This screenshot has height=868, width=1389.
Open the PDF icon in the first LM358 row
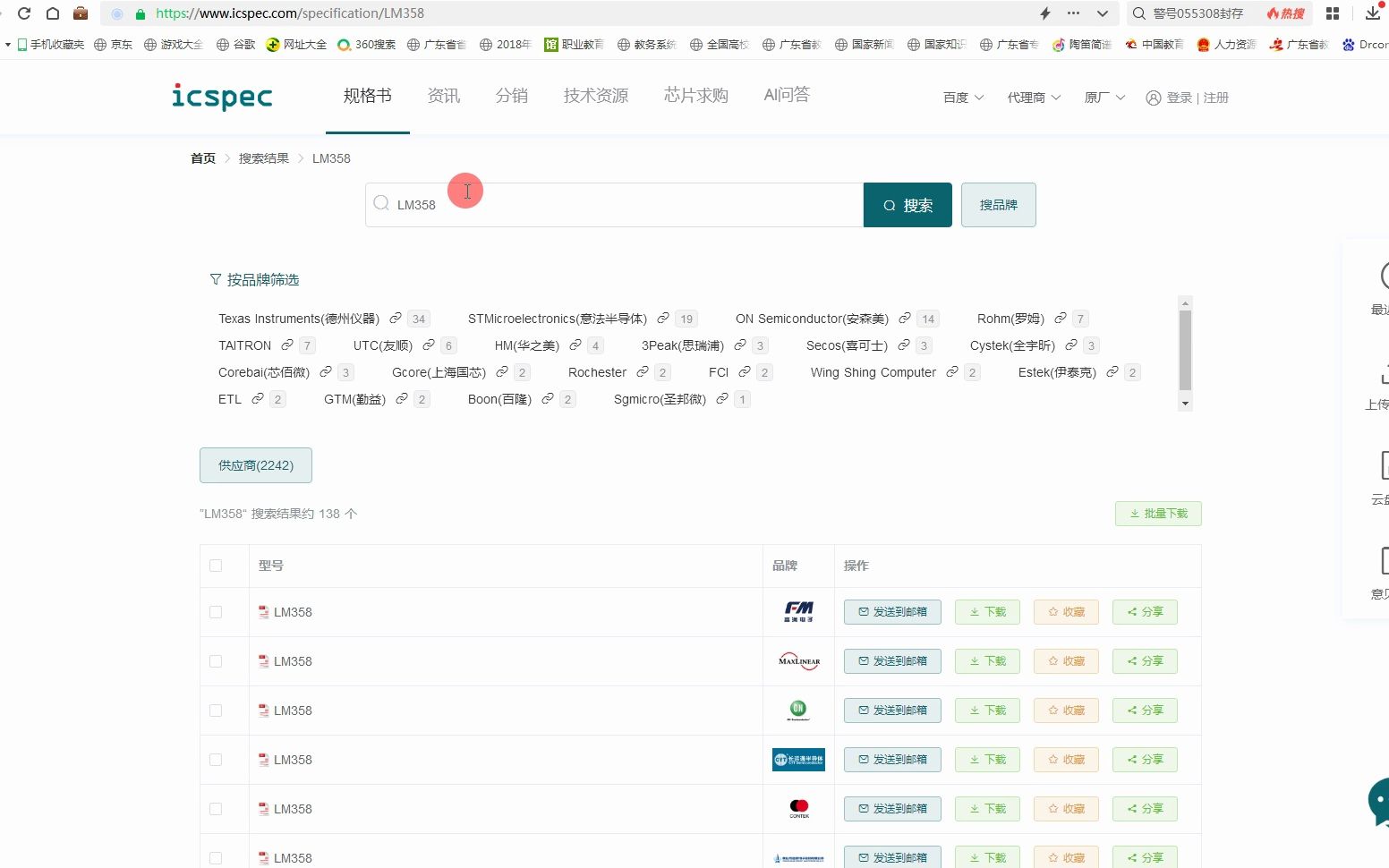point(264,612)
